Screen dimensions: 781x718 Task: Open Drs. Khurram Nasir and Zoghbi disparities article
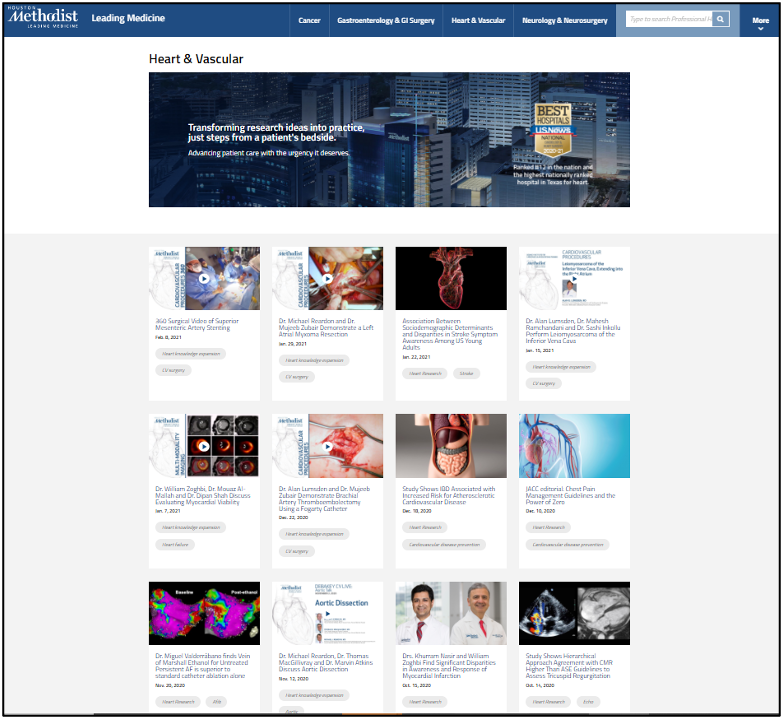(x=449, y=666)
